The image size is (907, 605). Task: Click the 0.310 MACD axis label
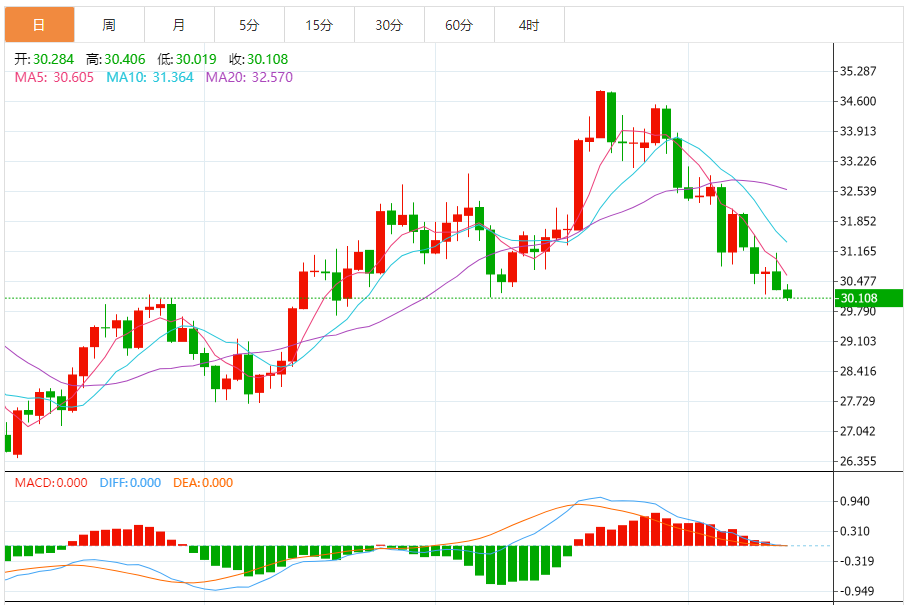point(855,532)
